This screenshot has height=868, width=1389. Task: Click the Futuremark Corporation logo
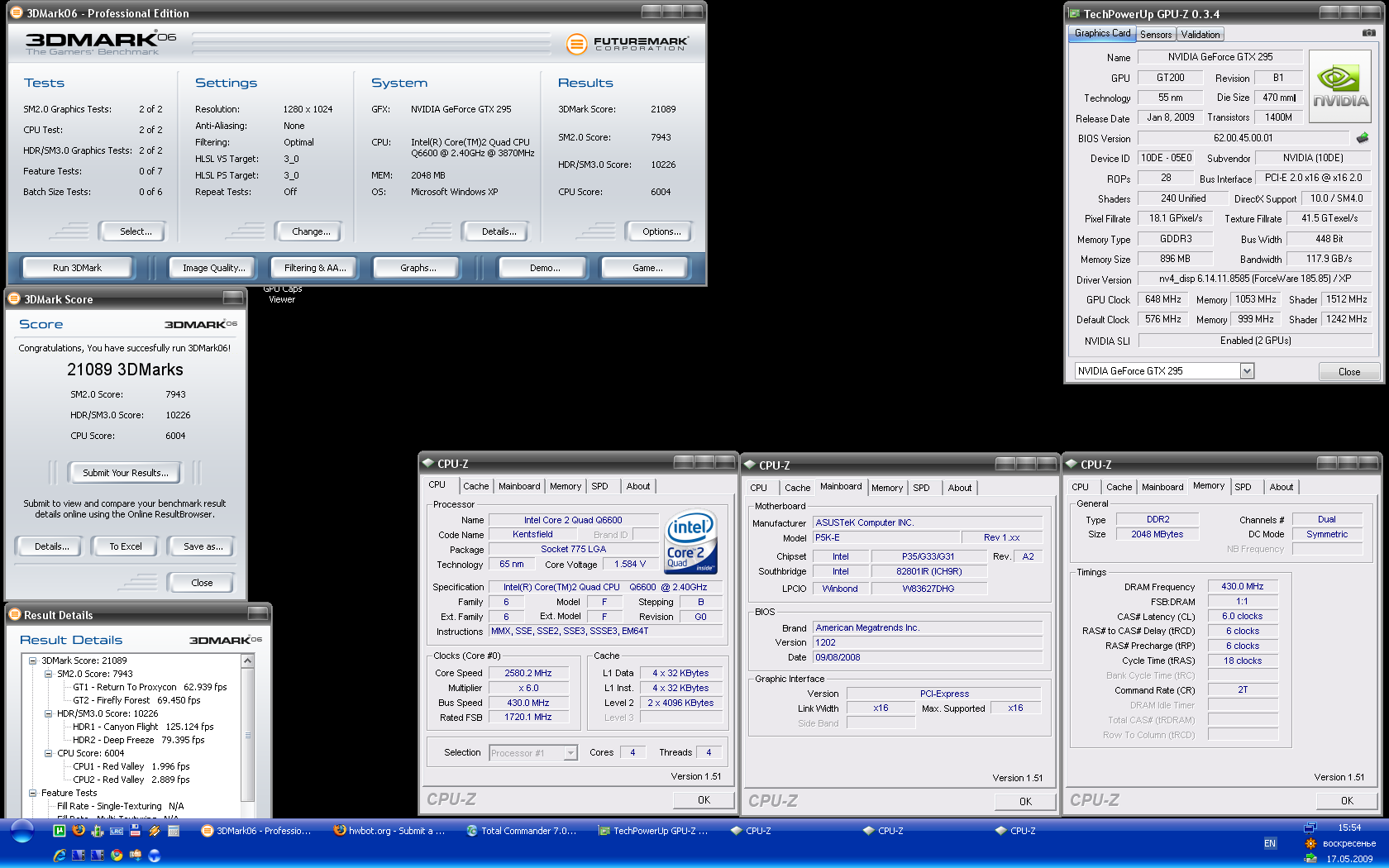click(628, 43)
